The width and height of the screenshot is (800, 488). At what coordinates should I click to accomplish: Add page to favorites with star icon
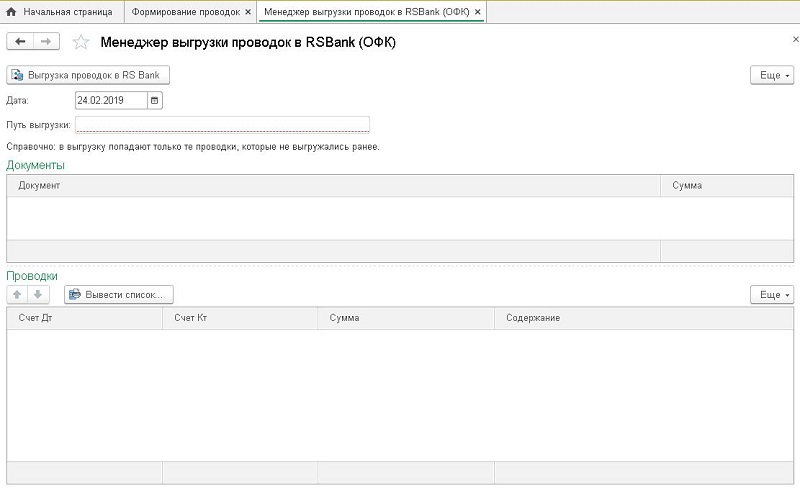click(x=81, y=42)
